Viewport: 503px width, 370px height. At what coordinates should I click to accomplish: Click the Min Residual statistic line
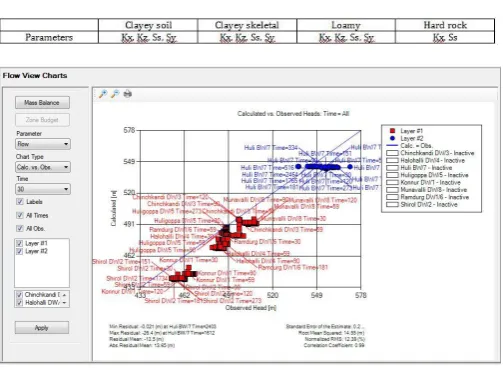pos(163,327)
